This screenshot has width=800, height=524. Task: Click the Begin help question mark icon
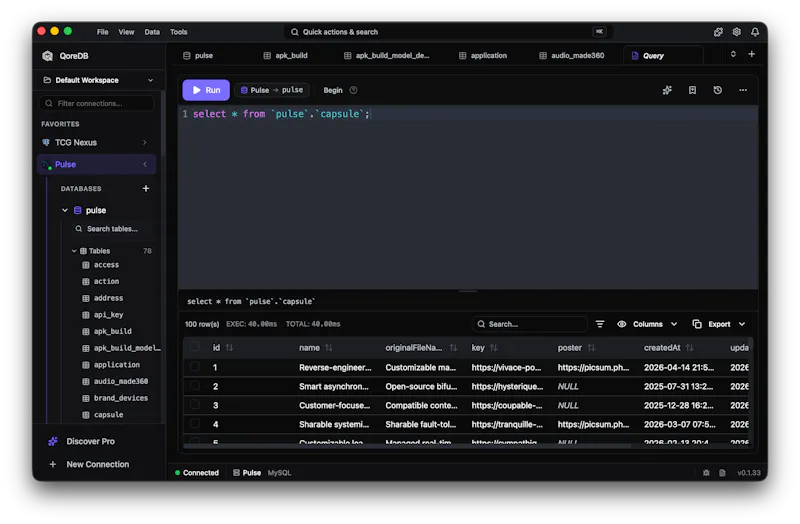click(x=354, y=90)
